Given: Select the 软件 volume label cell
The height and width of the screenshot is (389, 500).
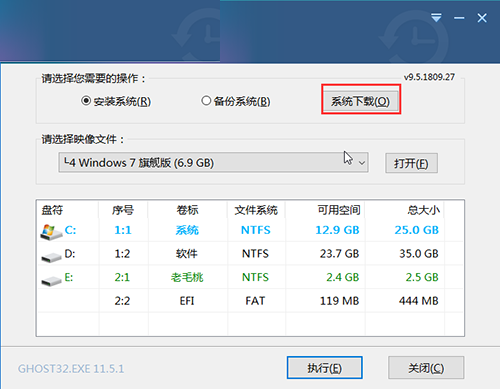Looking at the screenshot, I should tap(187, 254).
